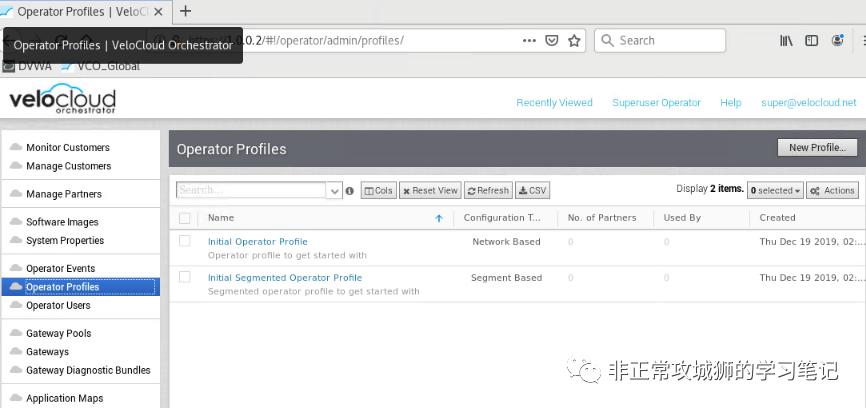The height and width of the screenshot is (408, 866).
Task: Open Software Images in sidebar
Action: tap(62, 222)
